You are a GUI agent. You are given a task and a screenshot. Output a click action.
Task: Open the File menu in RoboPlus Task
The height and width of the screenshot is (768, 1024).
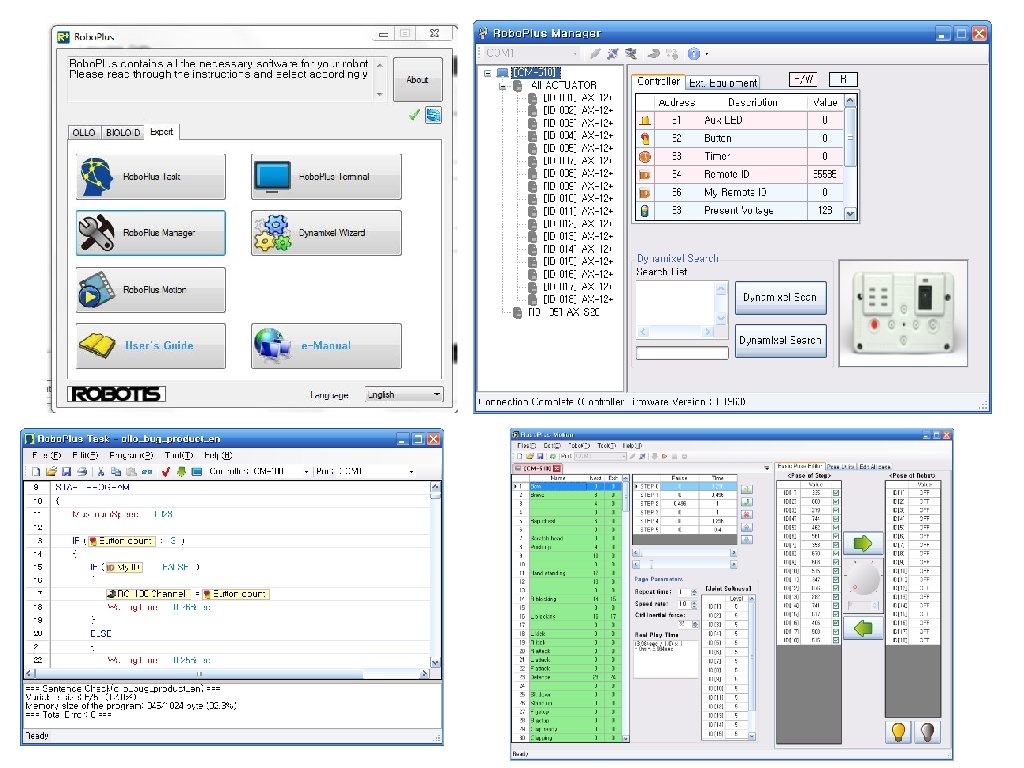click(46, 455)
